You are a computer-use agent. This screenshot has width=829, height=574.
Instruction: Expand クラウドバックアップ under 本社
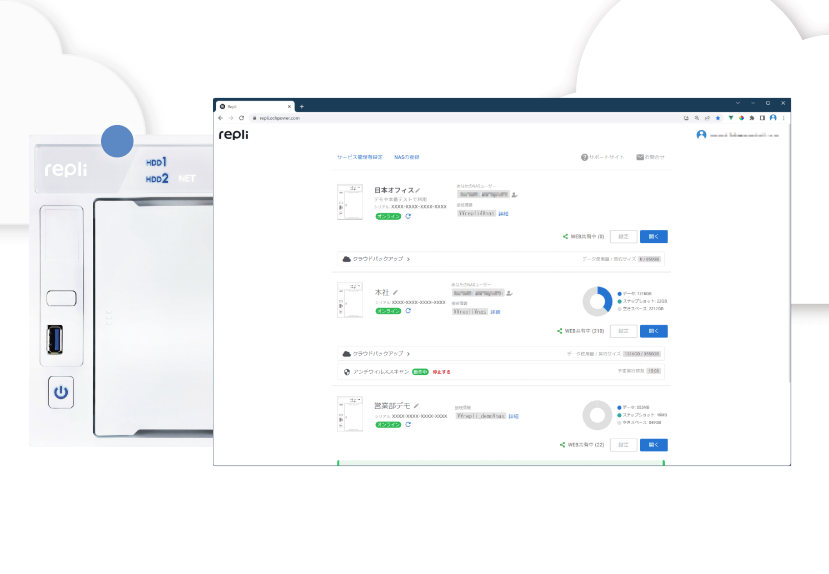(377, 354)
